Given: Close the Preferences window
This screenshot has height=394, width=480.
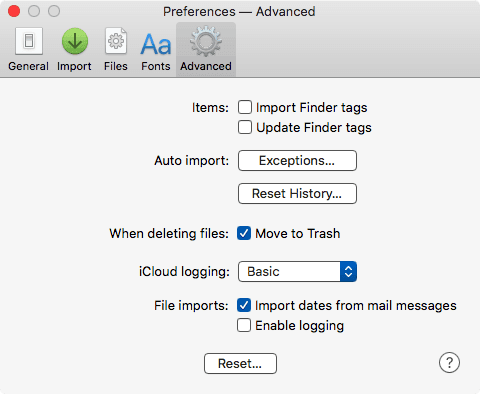Looking at the screenshot, I should pyautogui.click(x=14, y=11).
